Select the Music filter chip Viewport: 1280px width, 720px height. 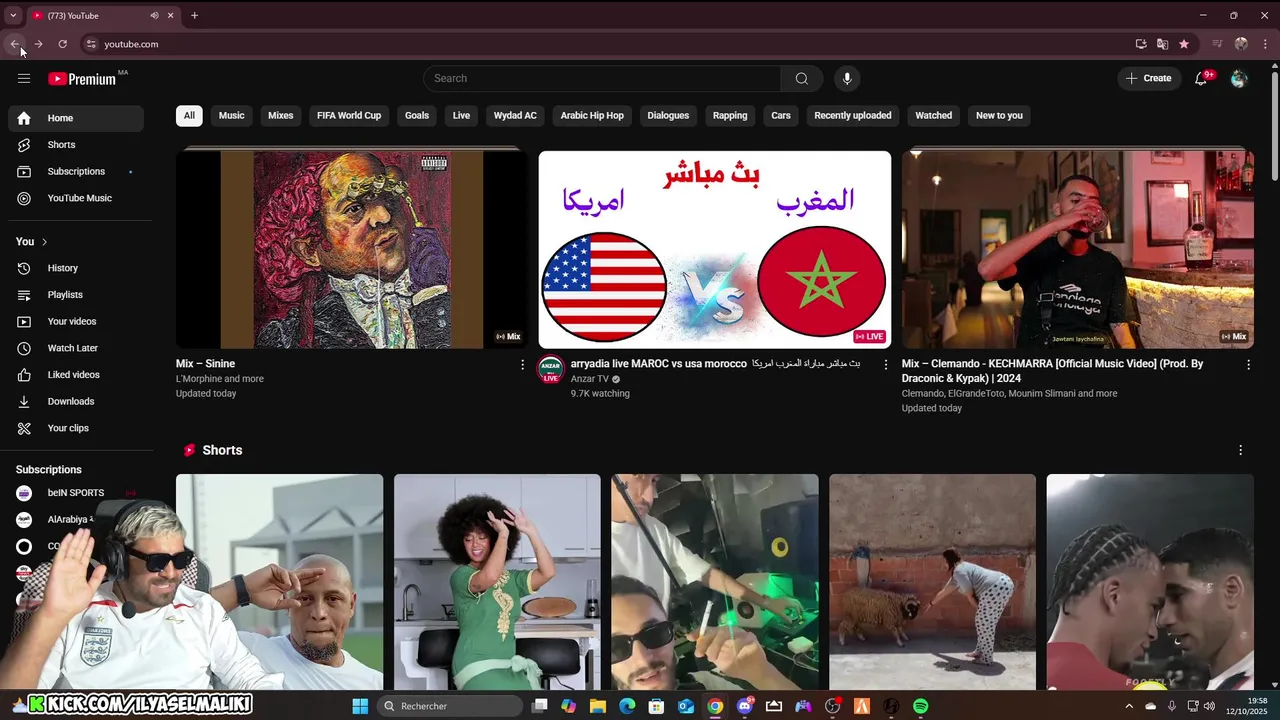pos(231,115)
